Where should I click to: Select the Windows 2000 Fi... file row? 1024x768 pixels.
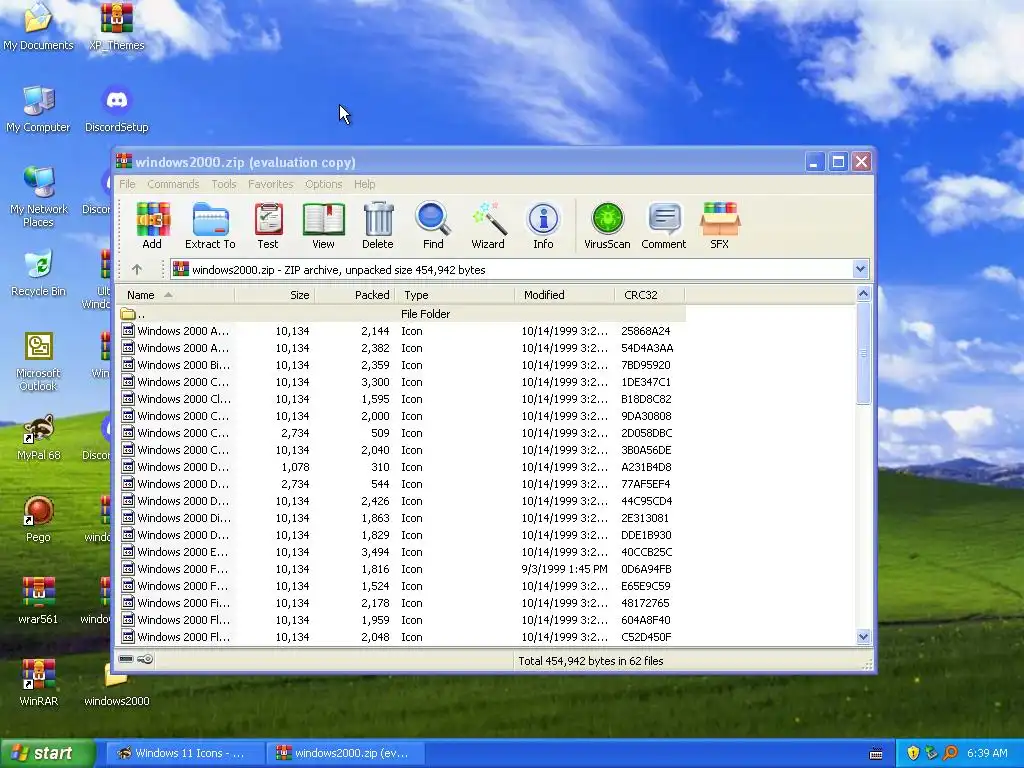click(x=402, y=603)
